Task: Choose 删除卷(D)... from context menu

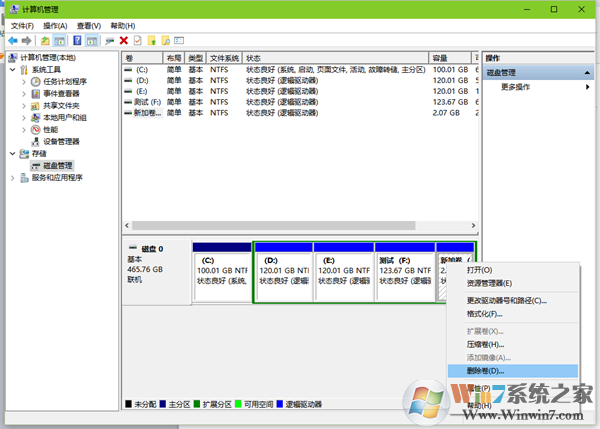Action: [x=487, y=370]
